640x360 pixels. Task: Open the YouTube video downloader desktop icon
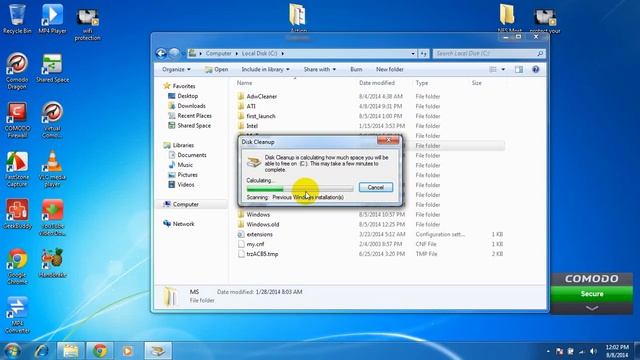click(52, 217)
